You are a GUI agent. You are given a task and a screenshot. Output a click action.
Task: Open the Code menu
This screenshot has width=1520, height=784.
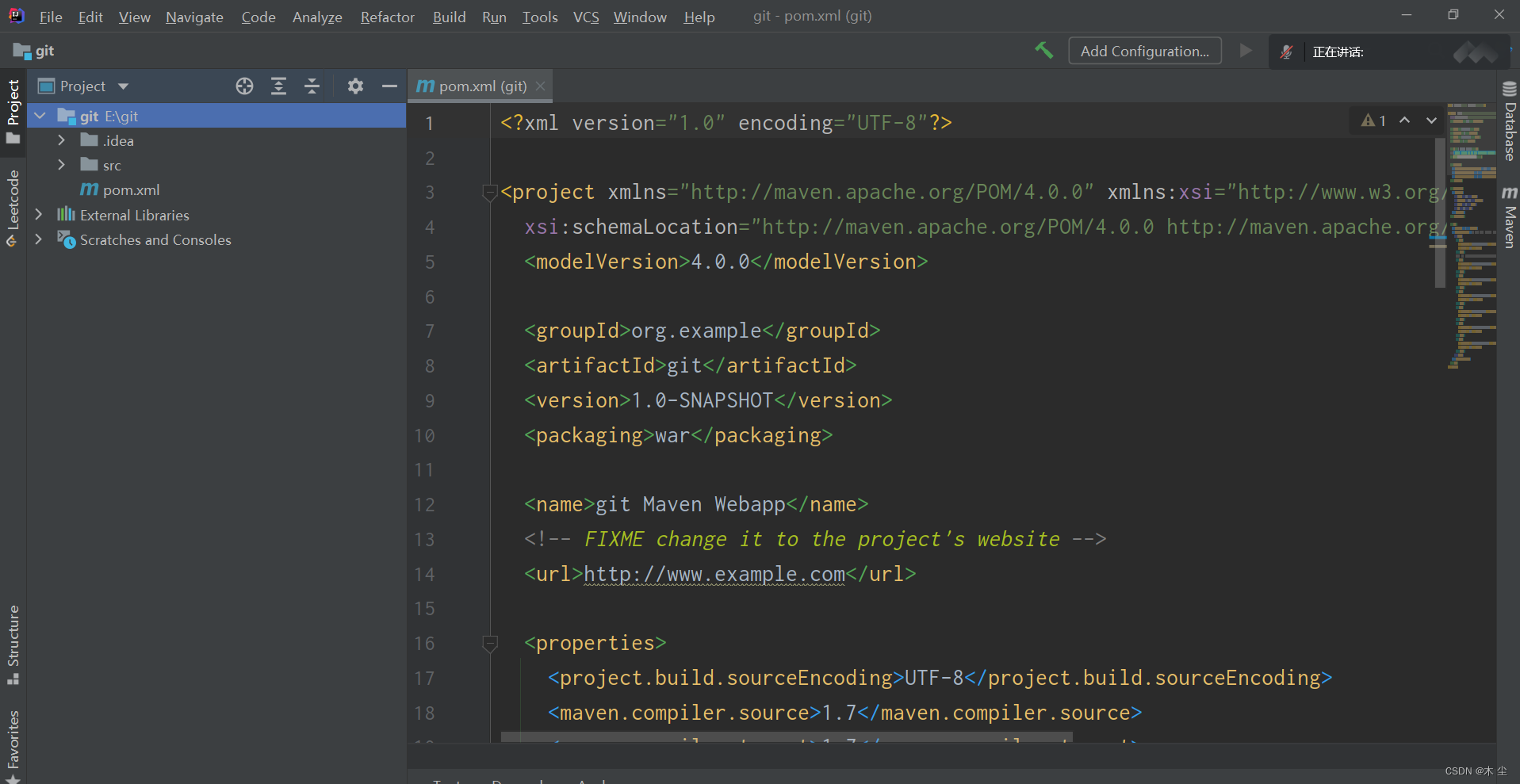258,17
